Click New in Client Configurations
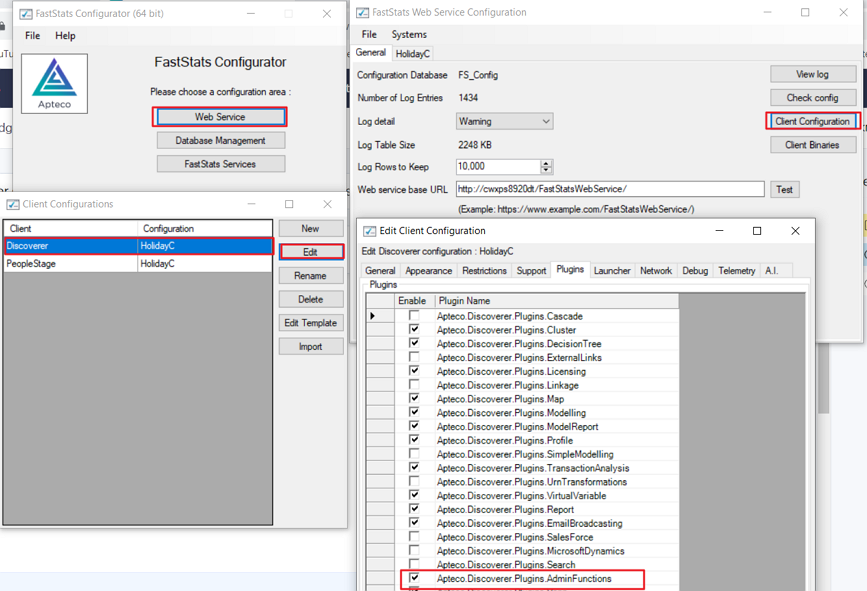Image resolution: width=867 pixels, height=591 pixels. point(311,228)
